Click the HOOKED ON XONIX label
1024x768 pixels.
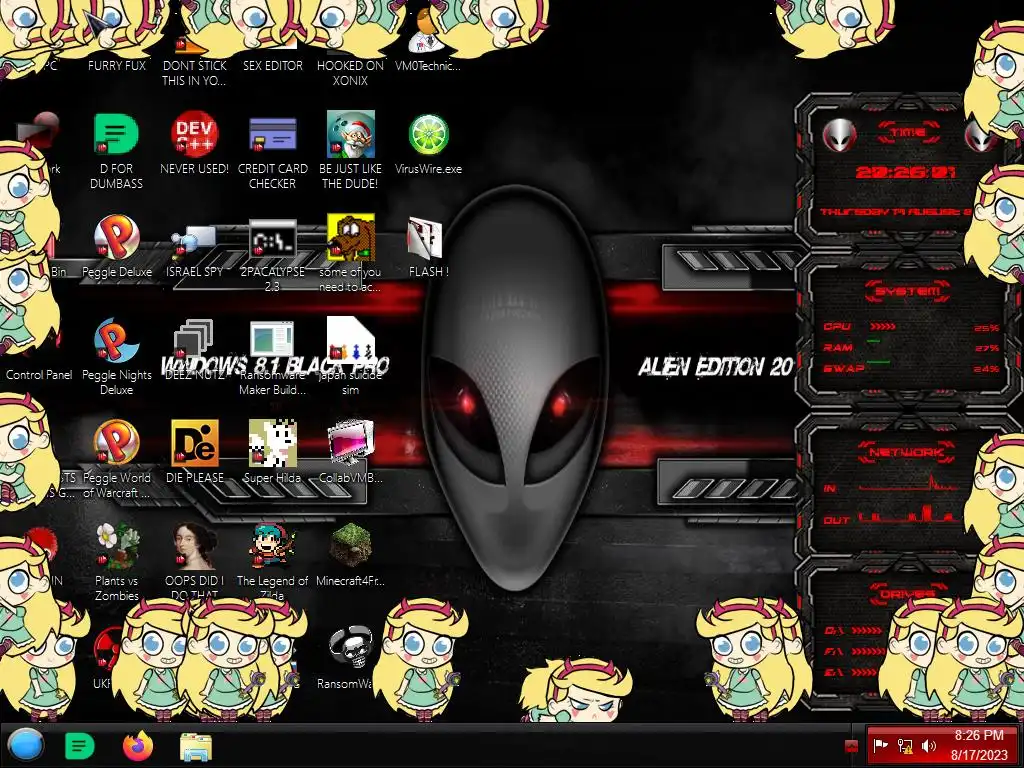point(351,73)
